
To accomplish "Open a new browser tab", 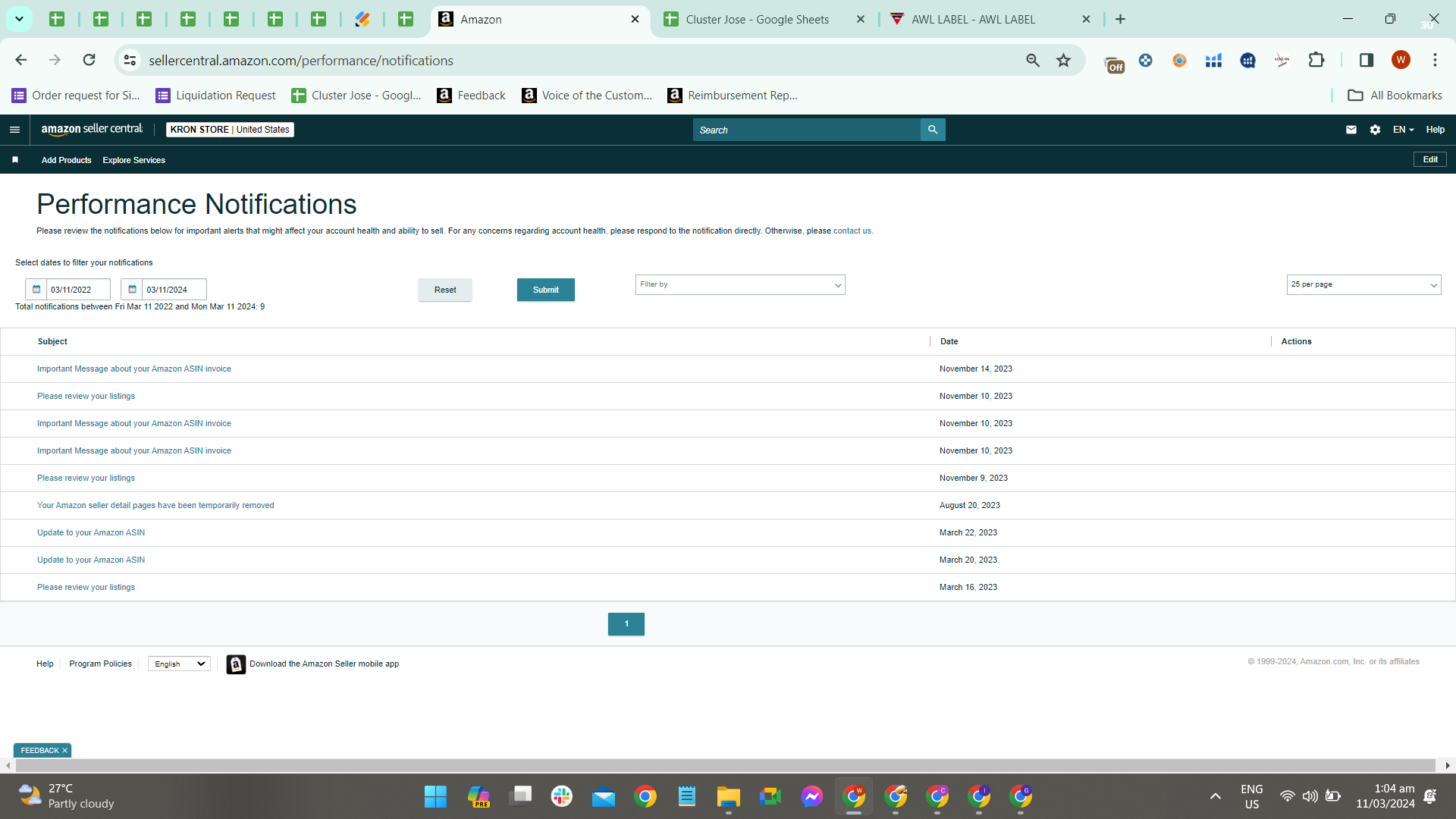I will pos(1120,19).
